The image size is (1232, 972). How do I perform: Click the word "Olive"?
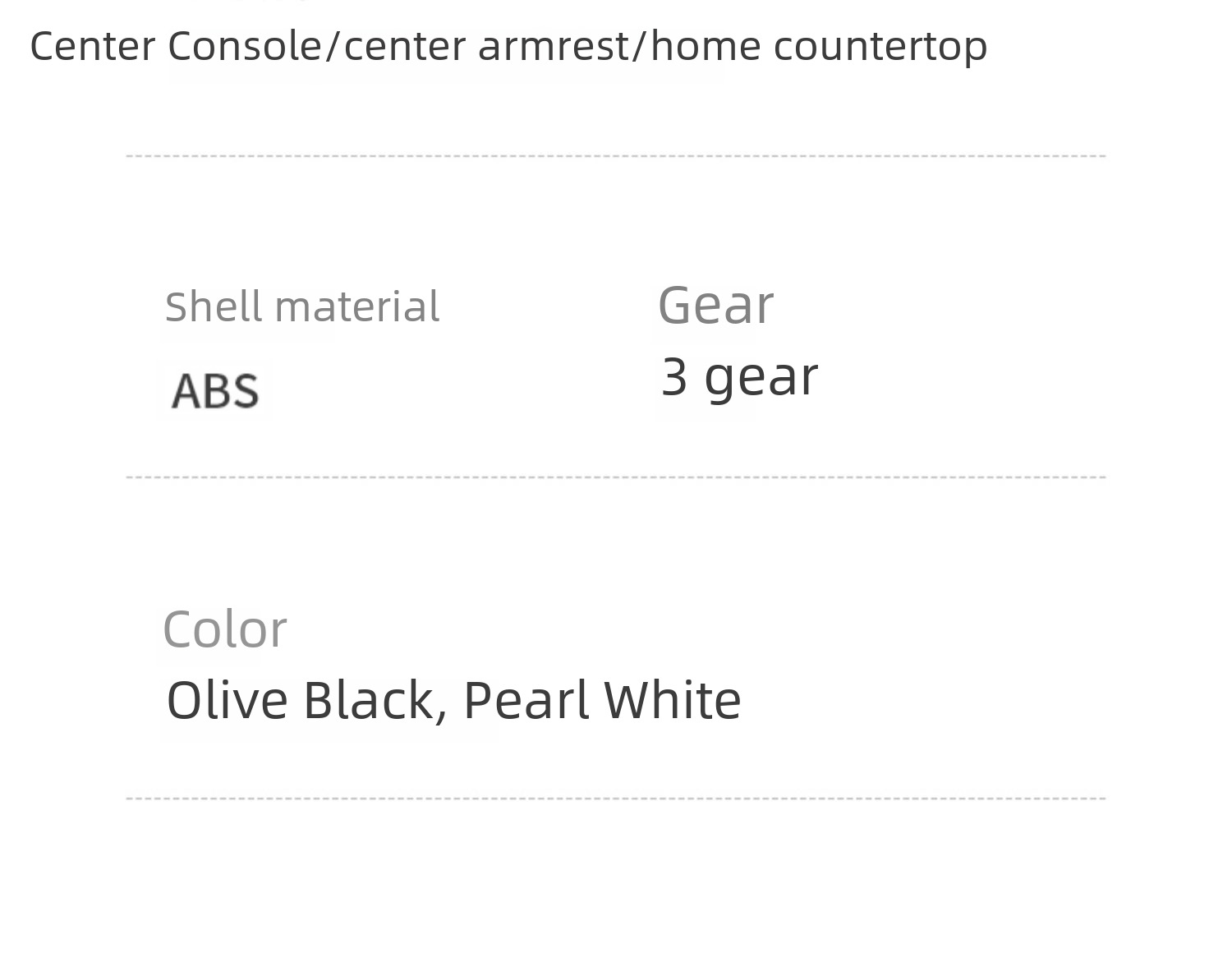(228, 701)
